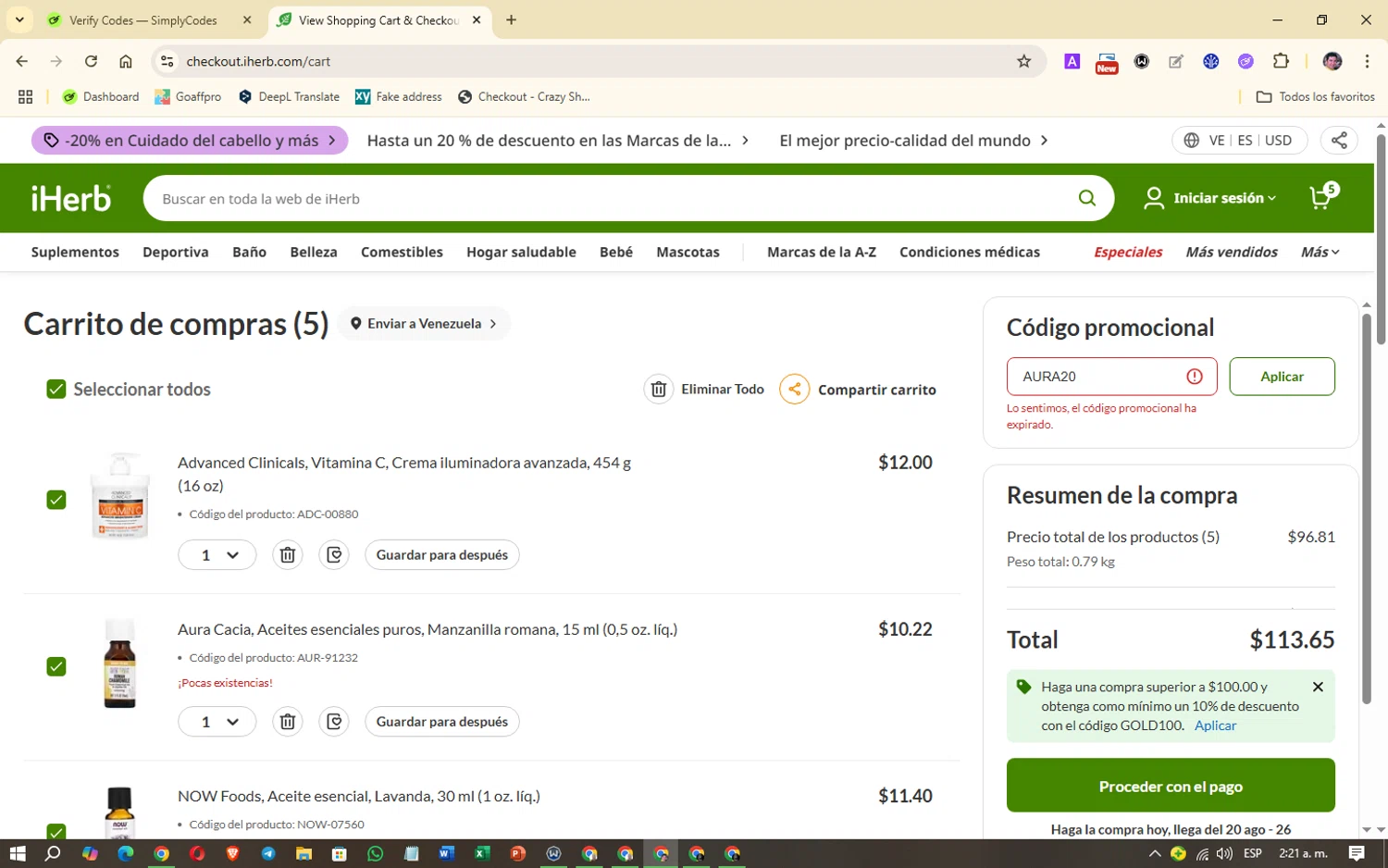Click Más vendidos link

1232,252
